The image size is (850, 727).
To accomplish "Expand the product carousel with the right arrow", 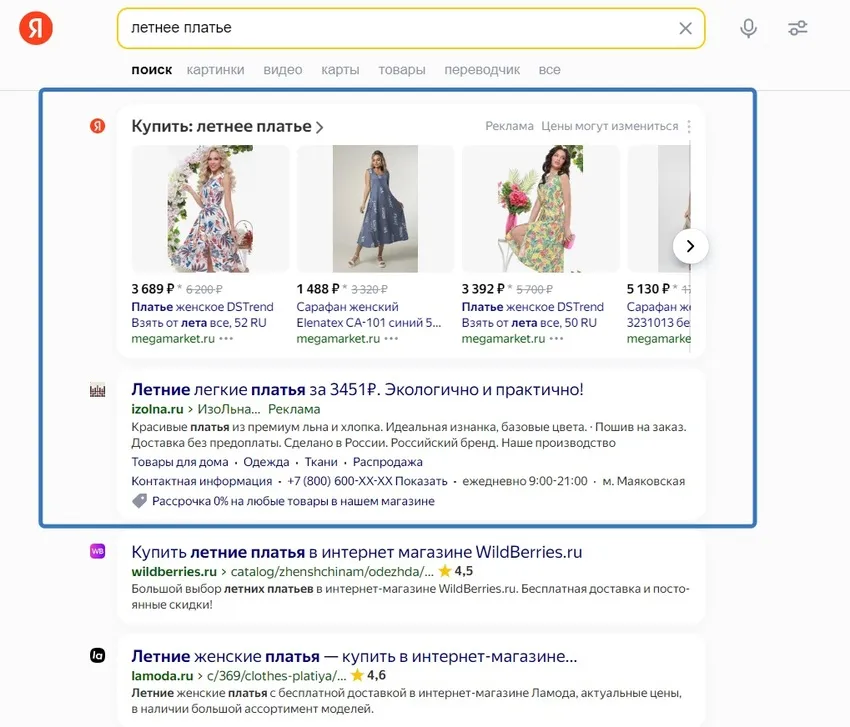I will pyautogui.click(x=690, y=245).
